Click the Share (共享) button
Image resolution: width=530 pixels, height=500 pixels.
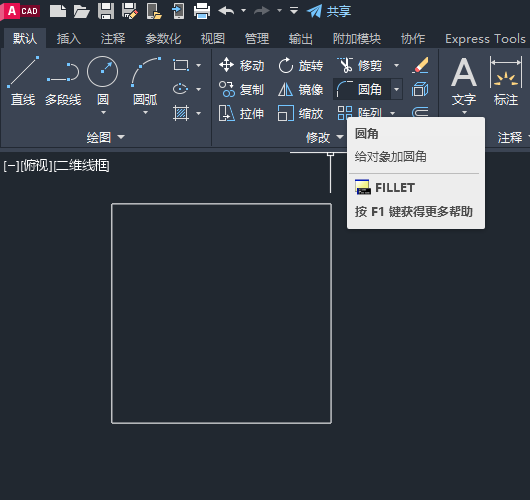point(329,11)
